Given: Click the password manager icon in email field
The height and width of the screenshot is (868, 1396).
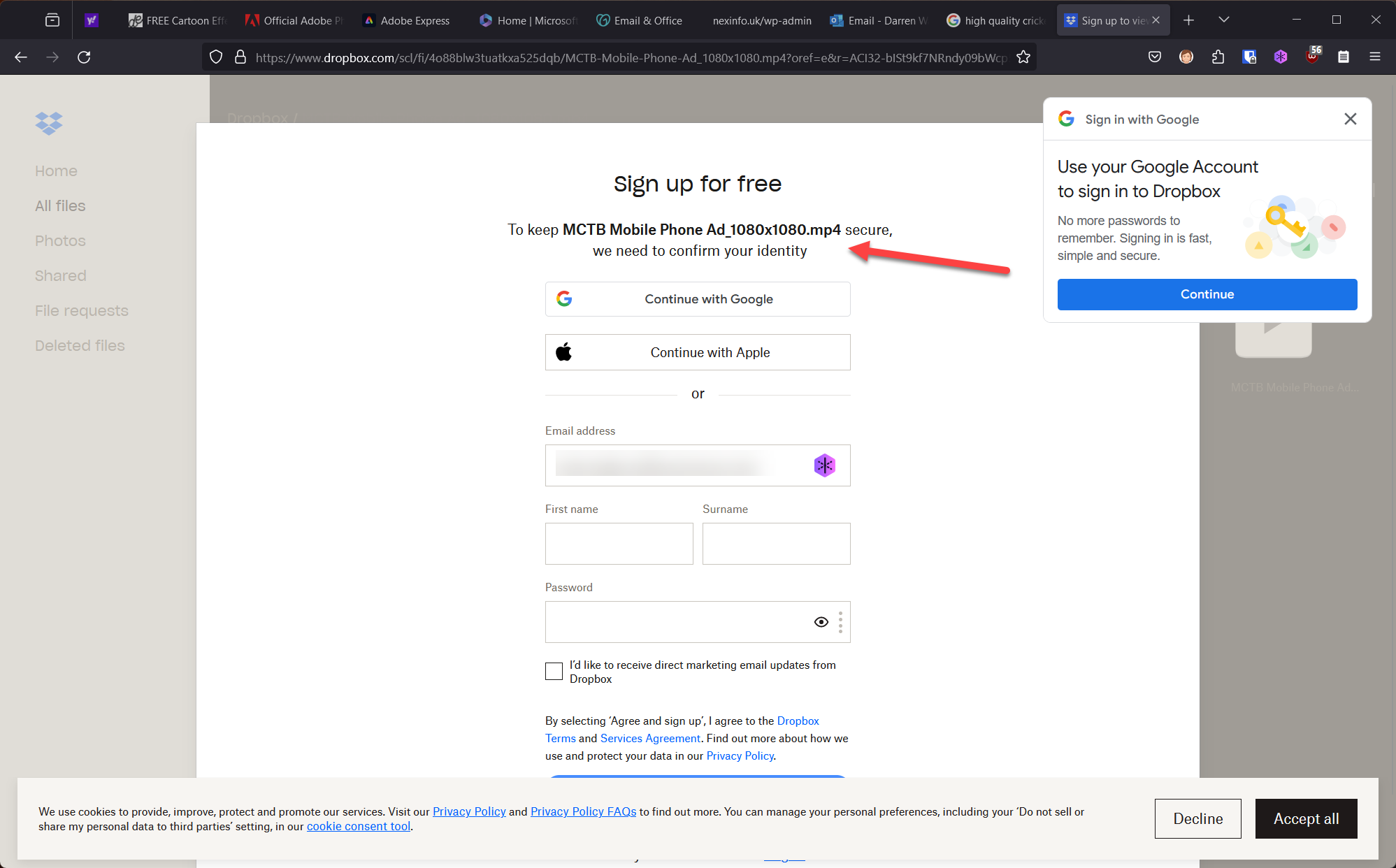Looking at the screenshot, I should 824,465.
